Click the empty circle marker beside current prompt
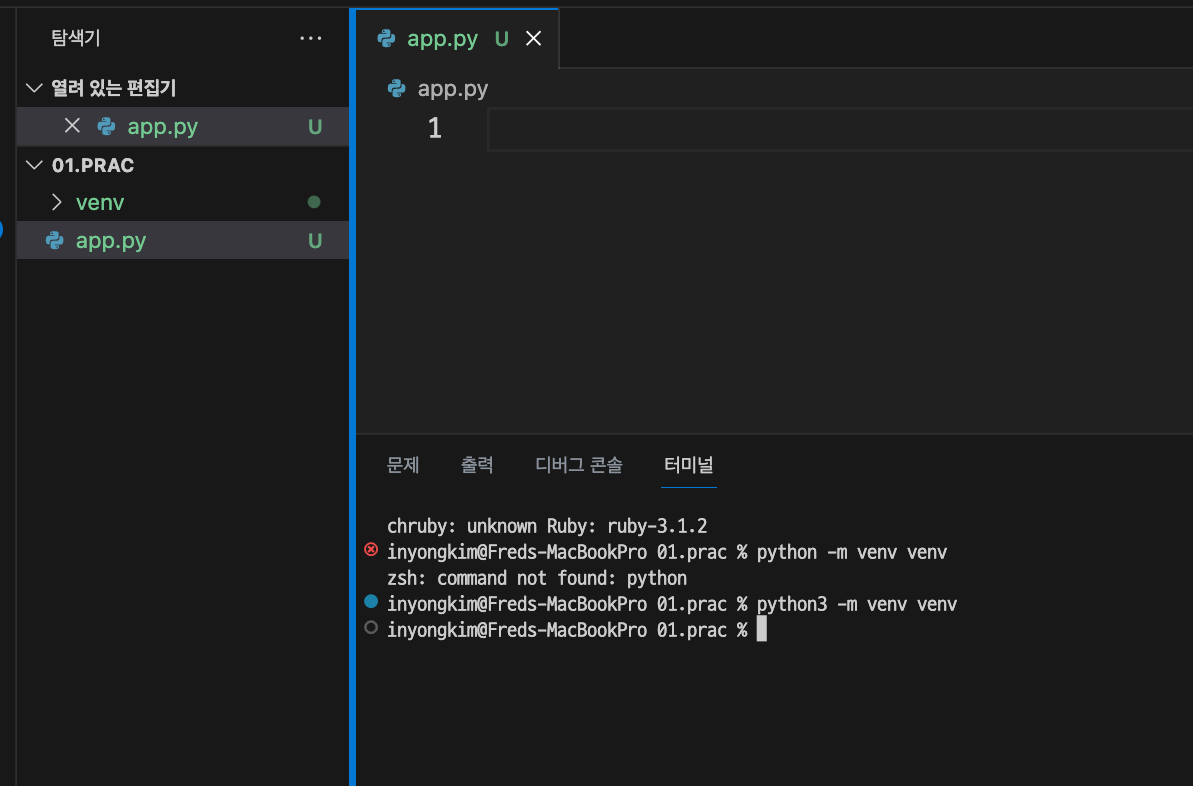The width and height of the screenshot is (1193, 786). click(371, 627)
